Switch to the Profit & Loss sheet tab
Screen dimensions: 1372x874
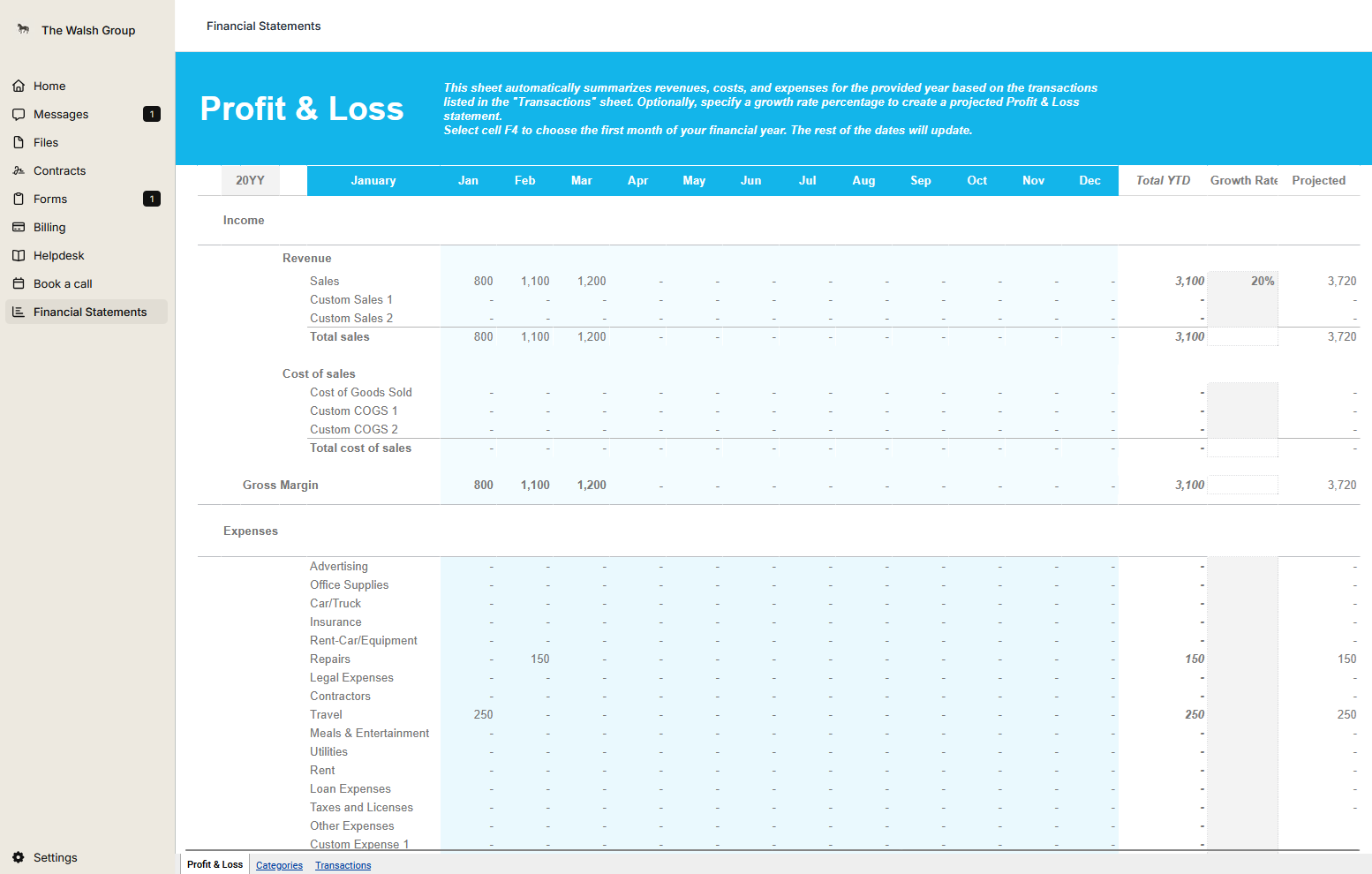click(x=215, y=864)
